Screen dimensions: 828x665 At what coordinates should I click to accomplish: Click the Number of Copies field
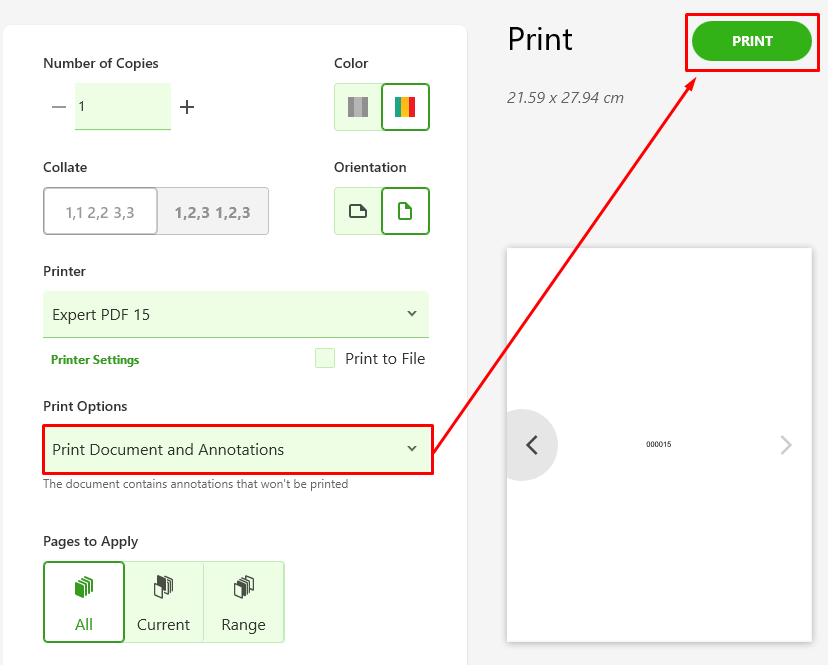click(x=123, y=106)
